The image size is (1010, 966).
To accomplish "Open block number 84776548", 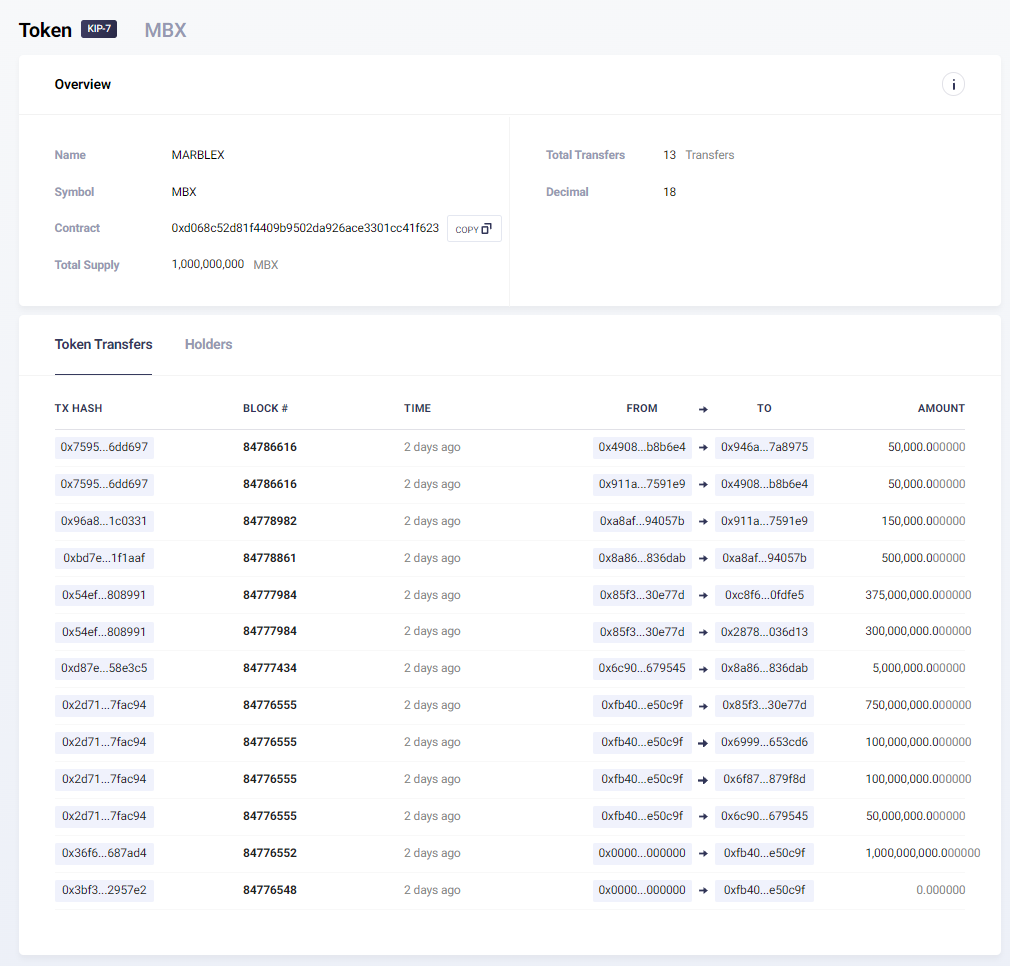I will click(270, 890).
